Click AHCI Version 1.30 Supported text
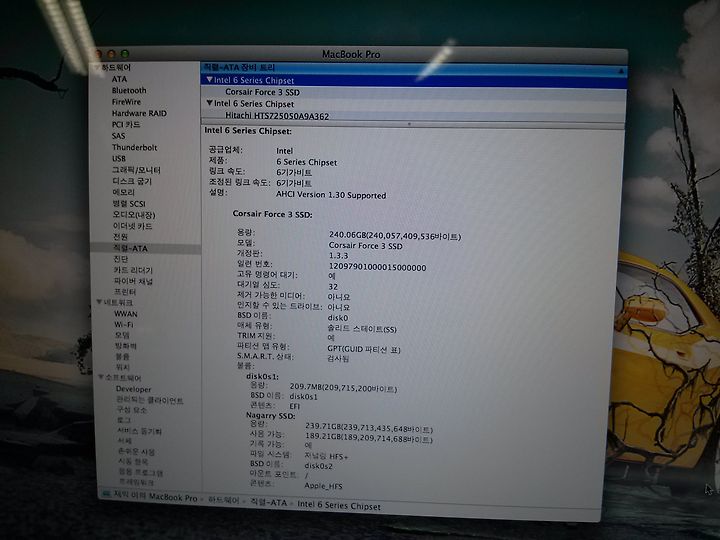This screenshot has height=540, width=720. click(x=331, y=195)
